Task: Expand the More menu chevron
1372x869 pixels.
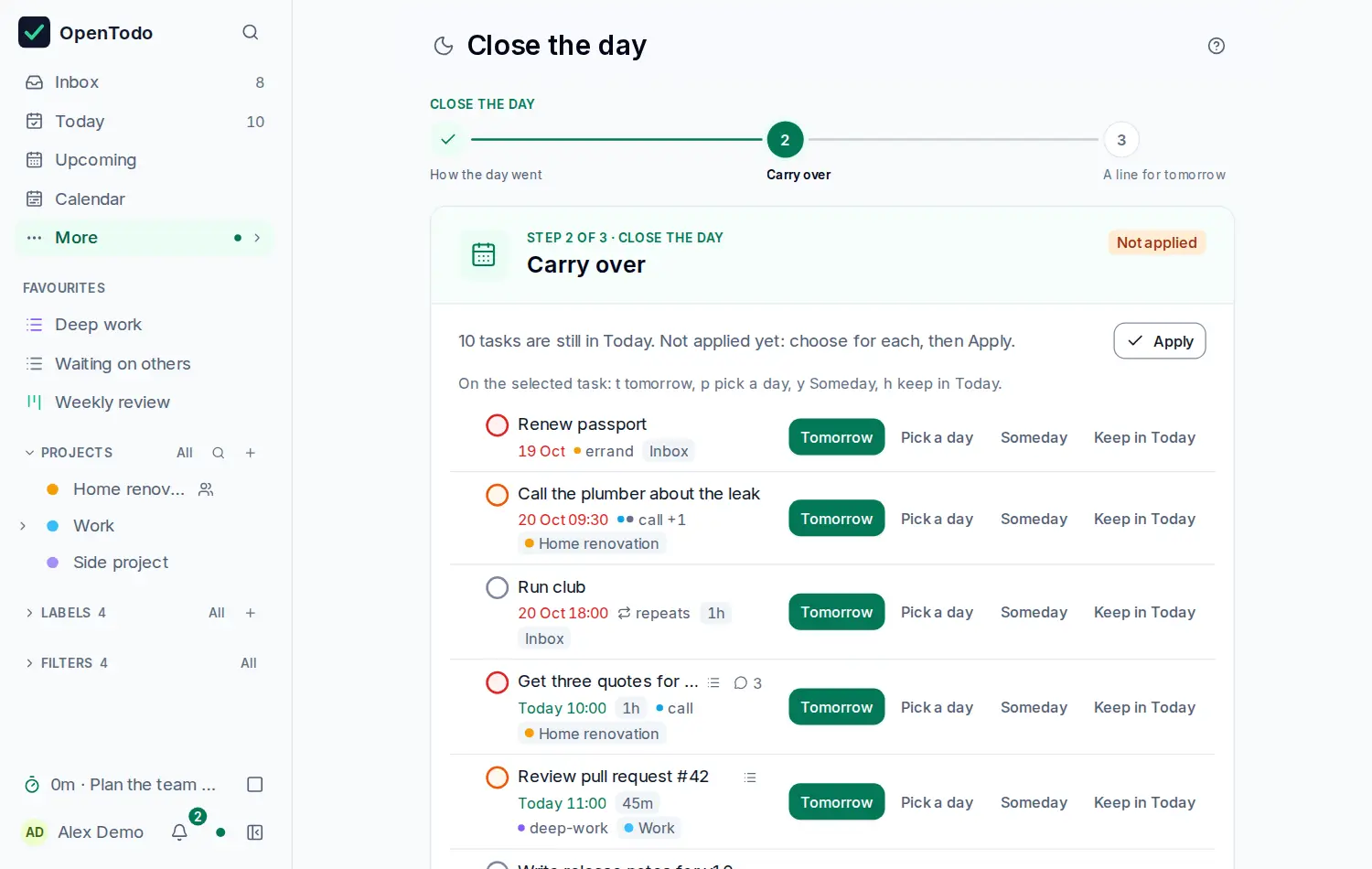Action: click(x=257, y=238)
